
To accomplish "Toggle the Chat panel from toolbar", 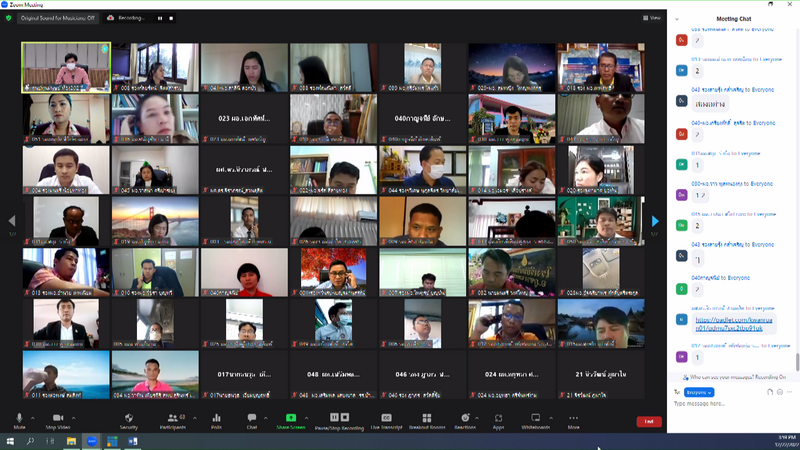I will tap(252, 420).
